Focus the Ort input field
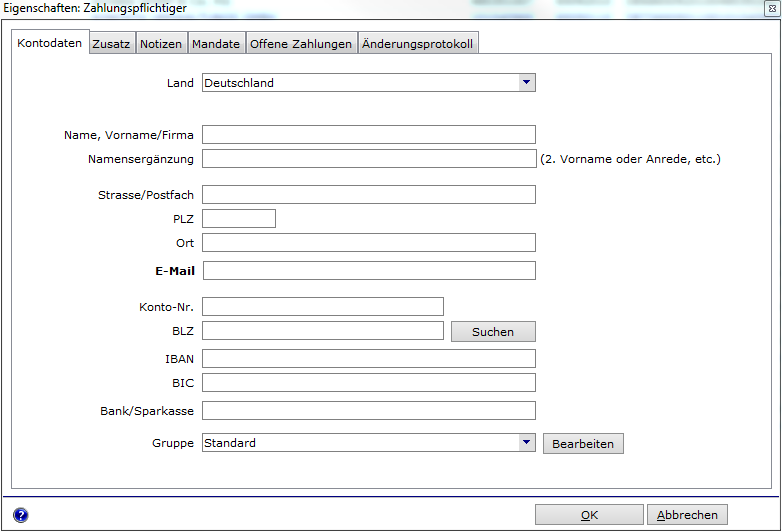This screenshot has height=532, width=782. (x=369, y=242)
